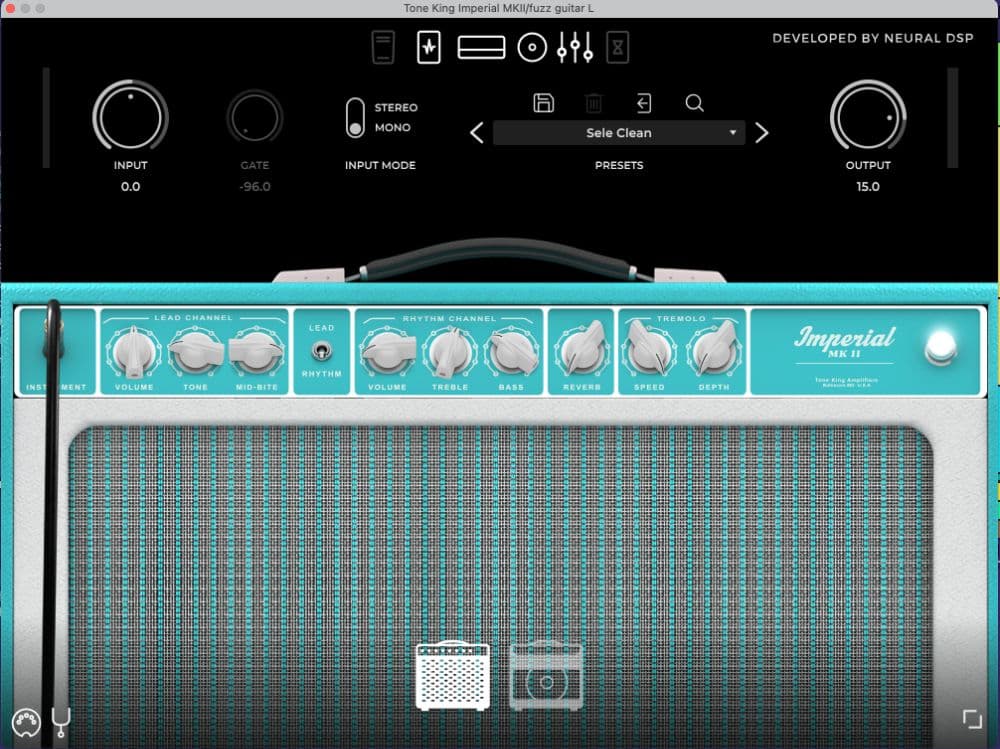Open MIDI settings connector icon
1000x749 pixels.
coord(26,723)
